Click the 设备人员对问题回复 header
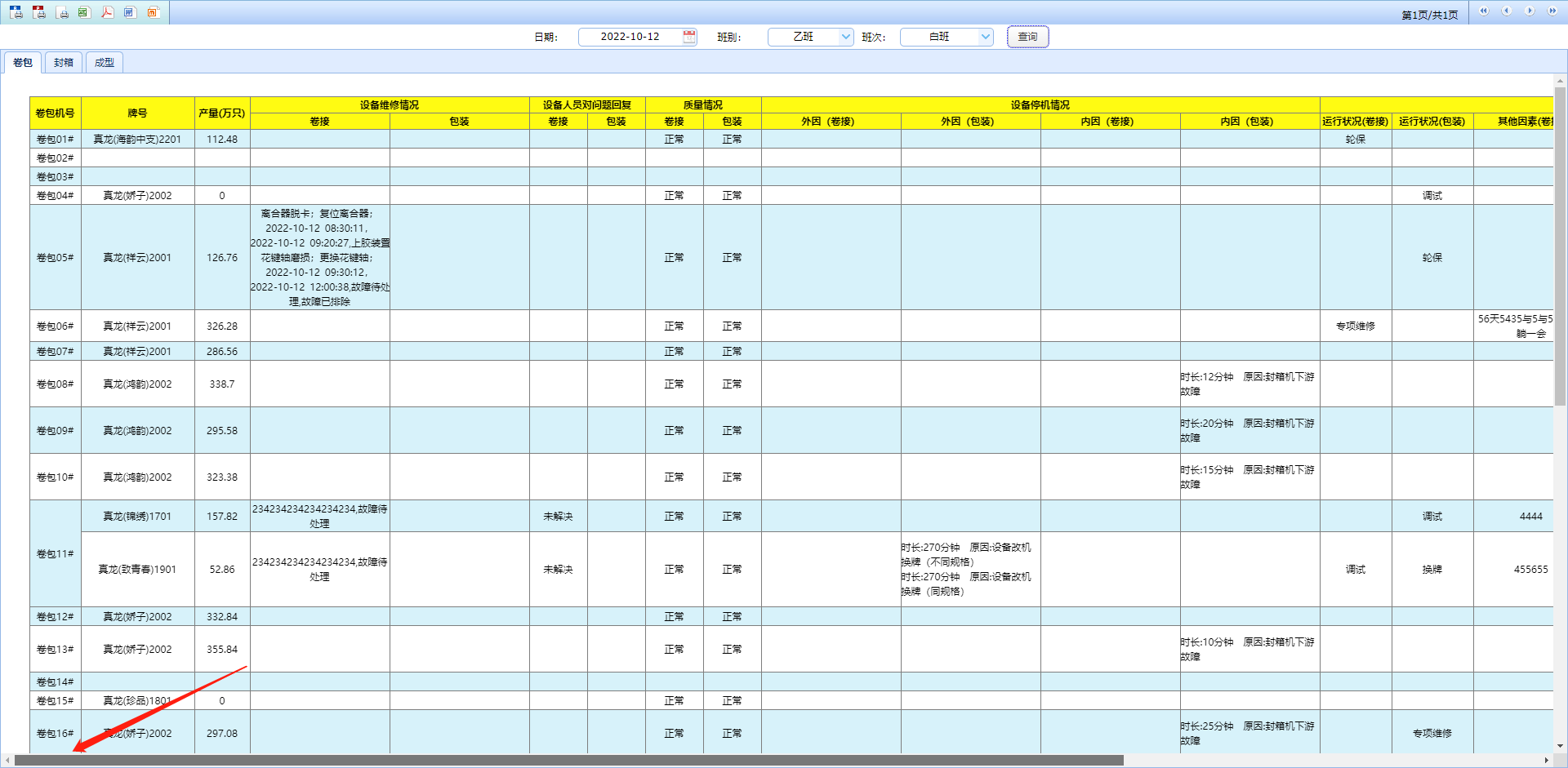 [x=587, y=105]
